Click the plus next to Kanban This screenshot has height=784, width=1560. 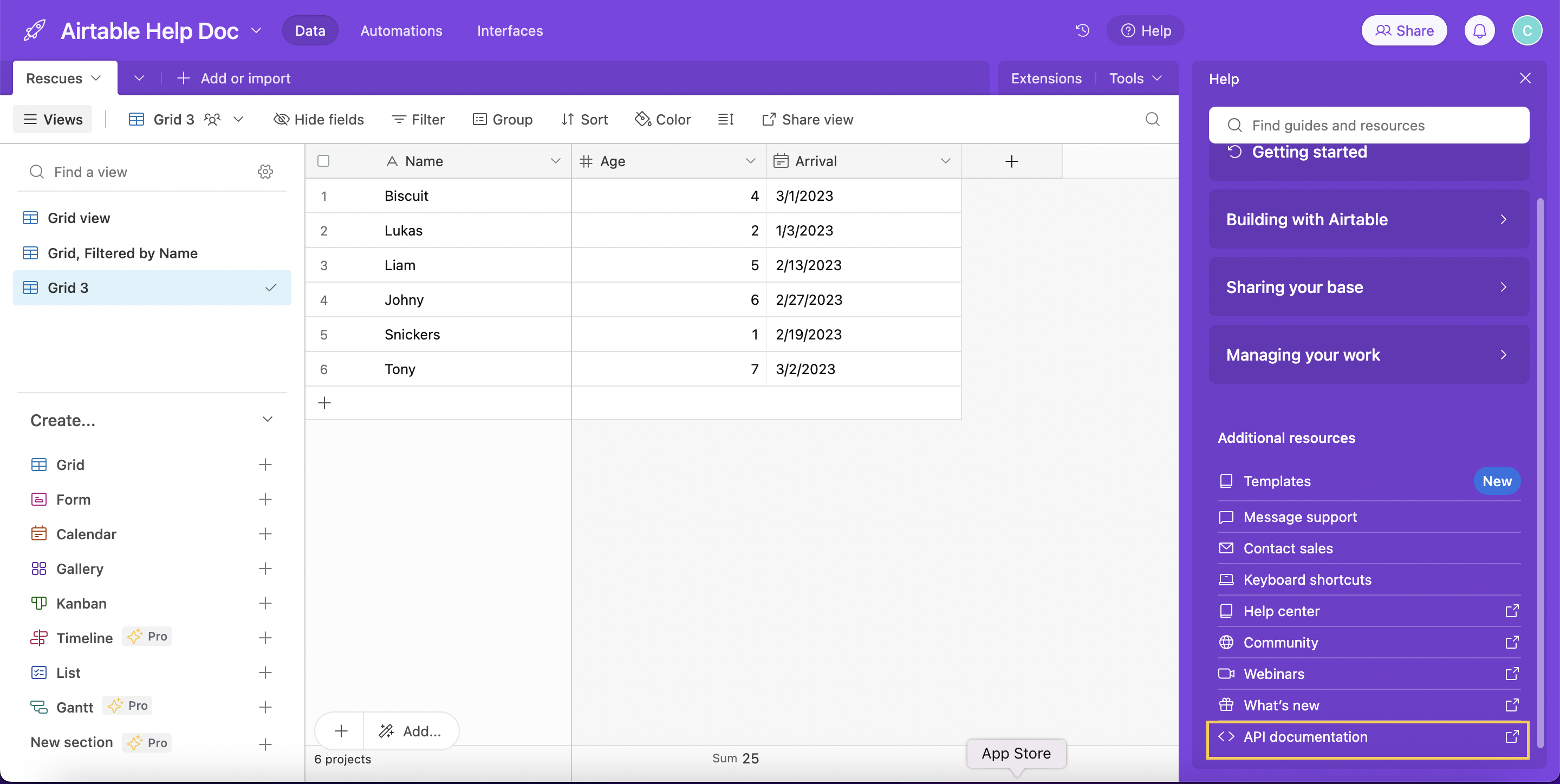click(265, 603)
